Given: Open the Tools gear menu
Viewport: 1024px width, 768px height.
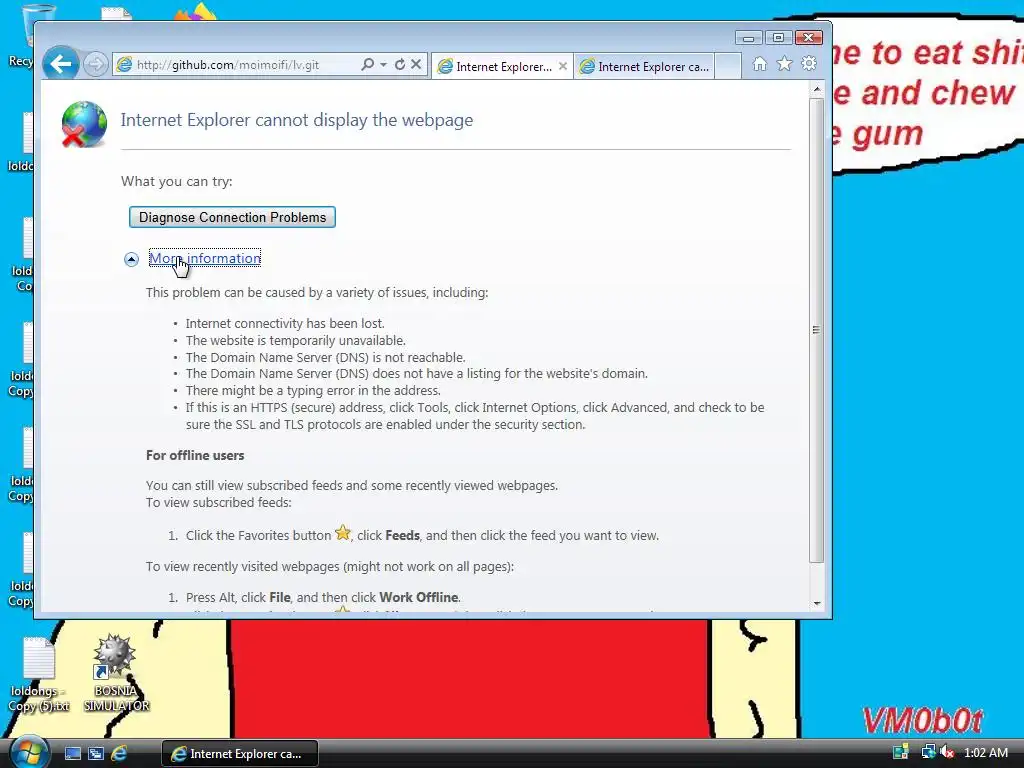Looking at the screenshot, I should point(809,64).
